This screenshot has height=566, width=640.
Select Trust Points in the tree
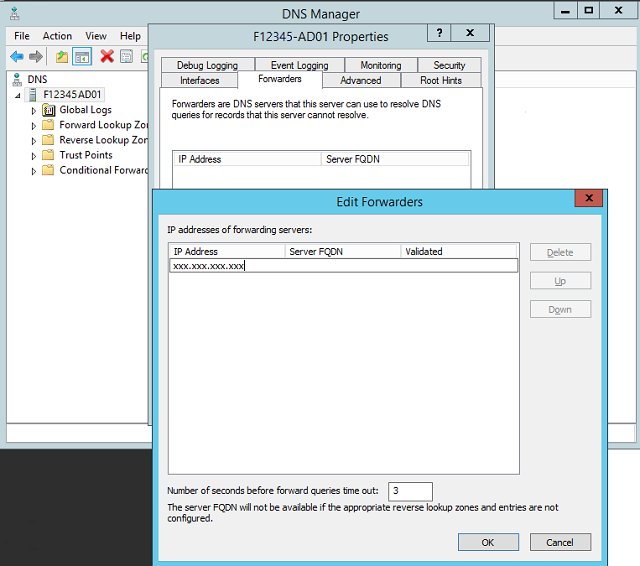pos(86,155)
